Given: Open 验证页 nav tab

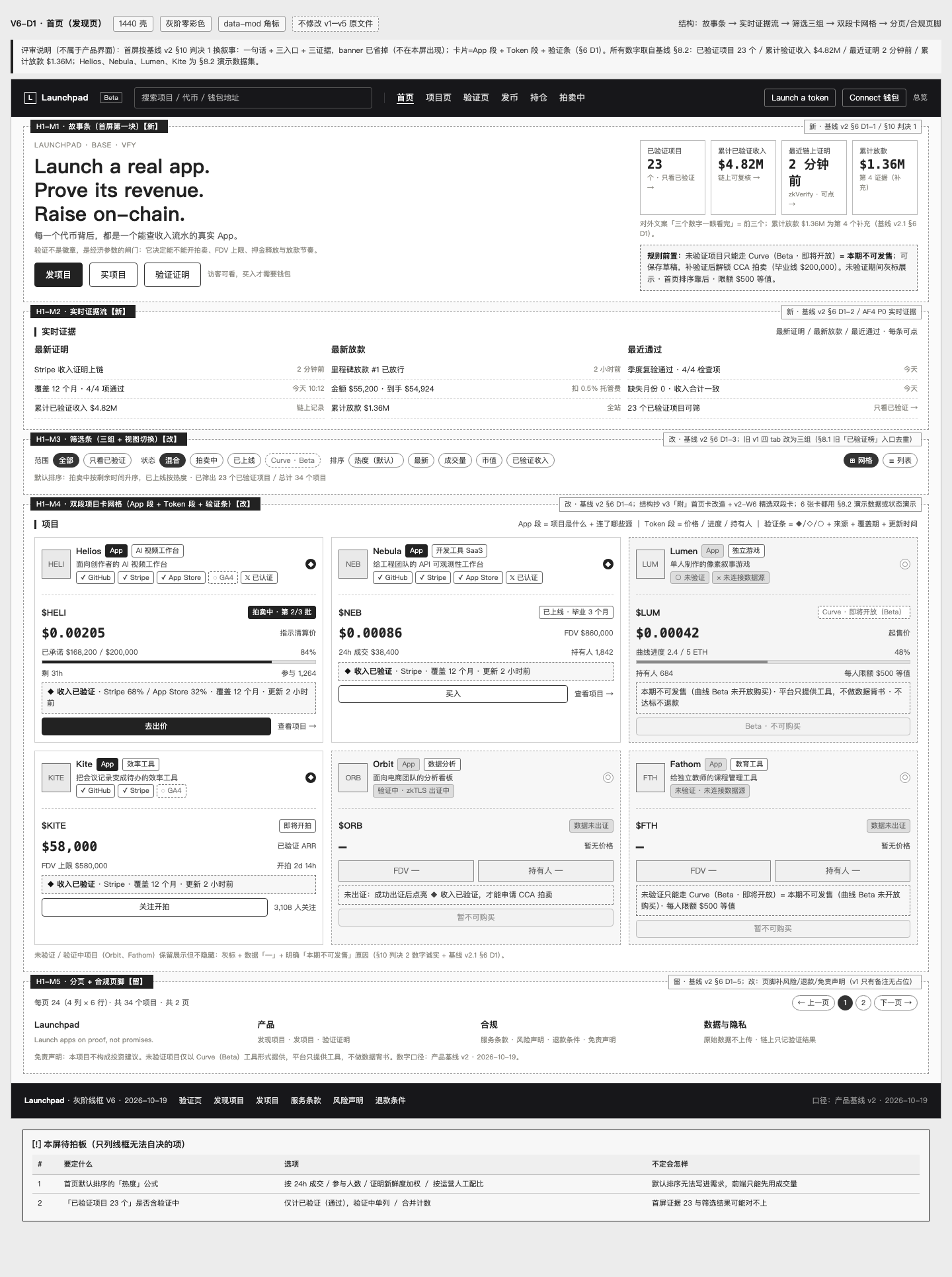Looking at the screenshot, I should [x=476, y=98].
